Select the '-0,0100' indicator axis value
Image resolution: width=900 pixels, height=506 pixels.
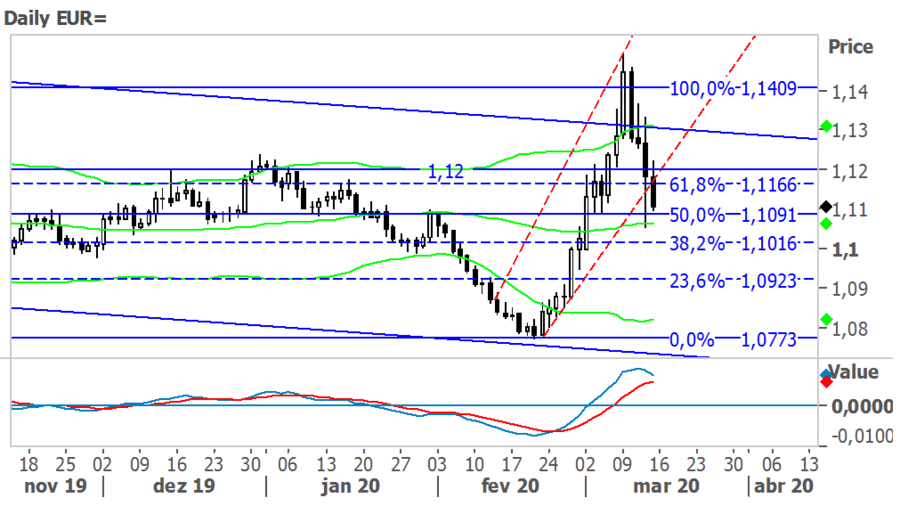[862, 437]
